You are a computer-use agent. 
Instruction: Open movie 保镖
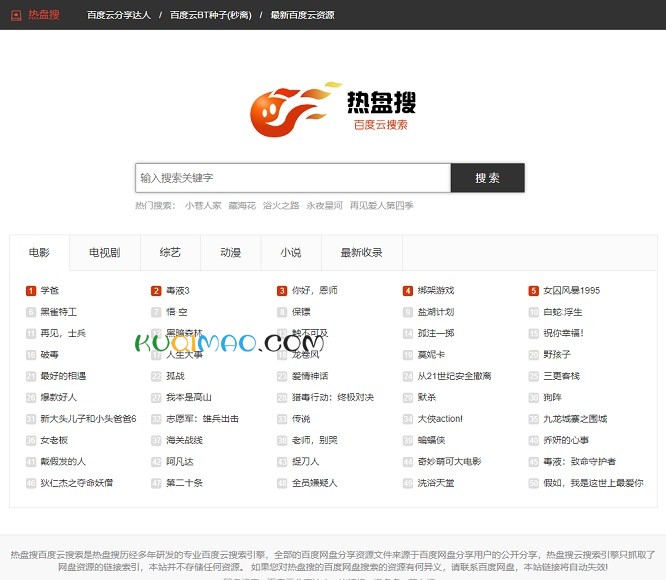point(301,313)
